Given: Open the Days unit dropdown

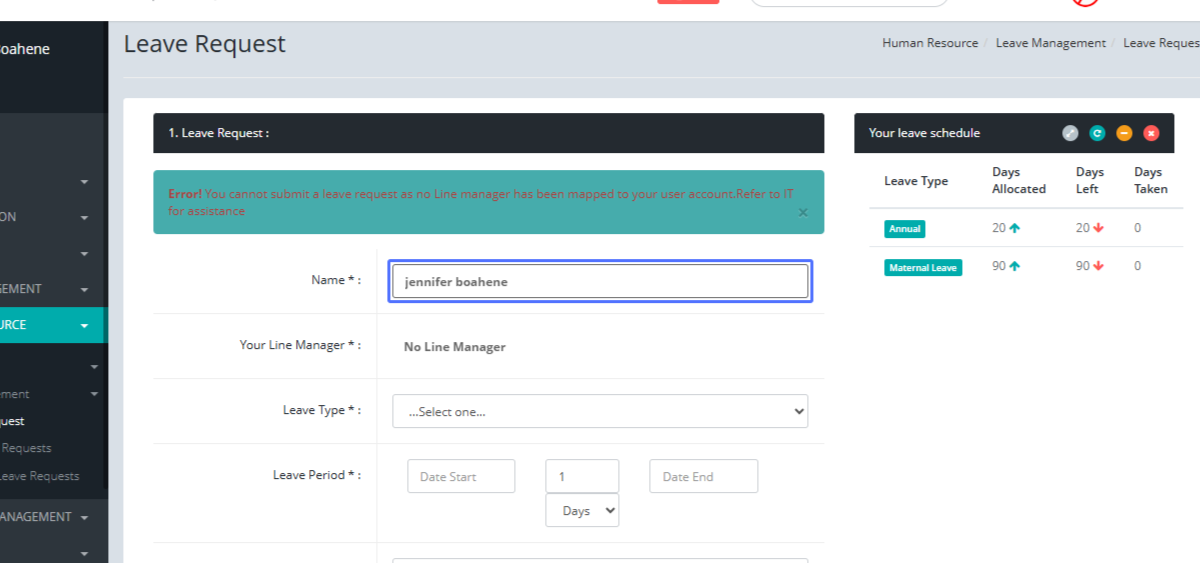Looking at the screenshot, I should [x=582, y=511].
